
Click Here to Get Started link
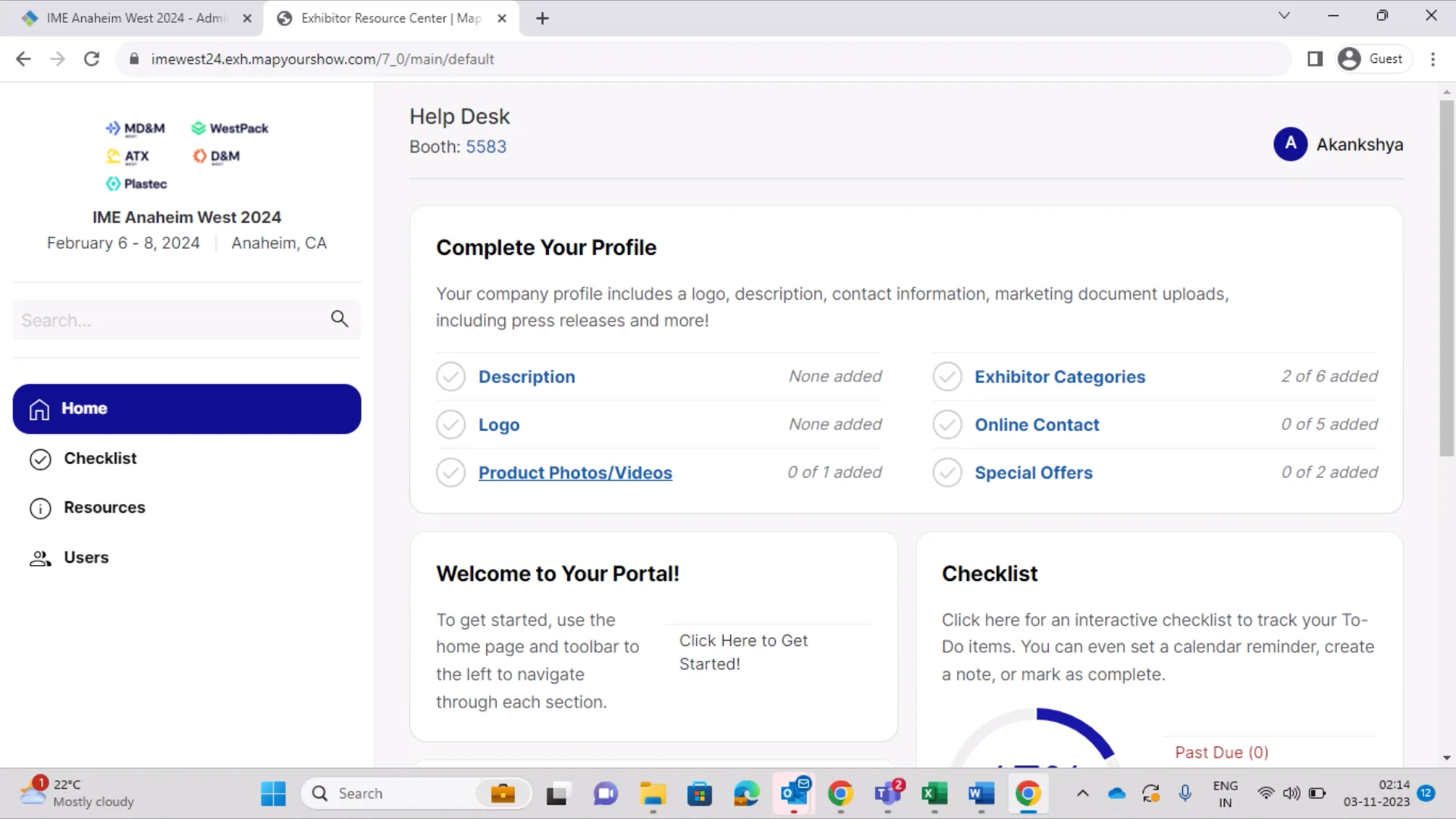coord(743,652)
